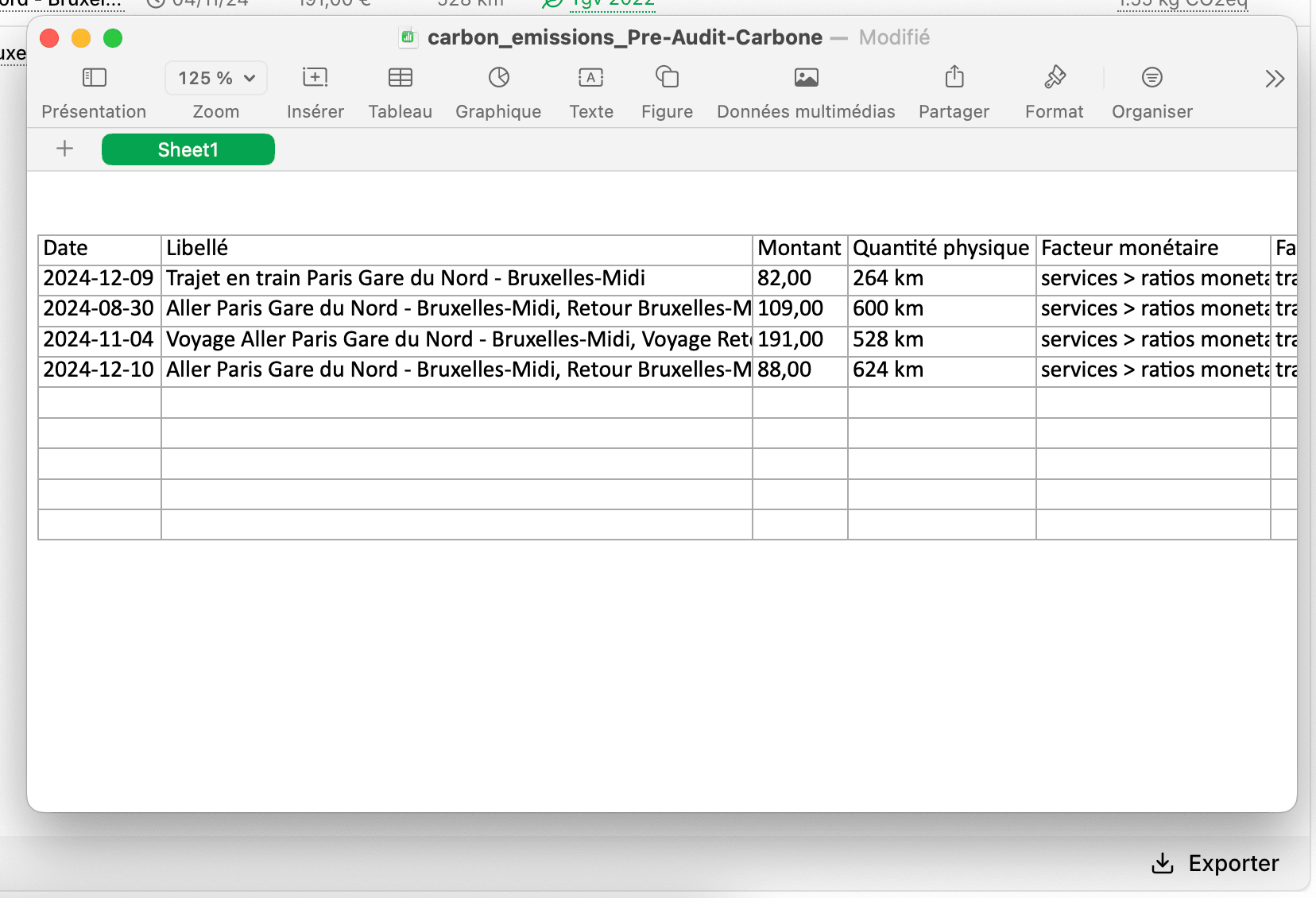
Task: Select the Quantité physique header cell
Action: tap(942, 250)
